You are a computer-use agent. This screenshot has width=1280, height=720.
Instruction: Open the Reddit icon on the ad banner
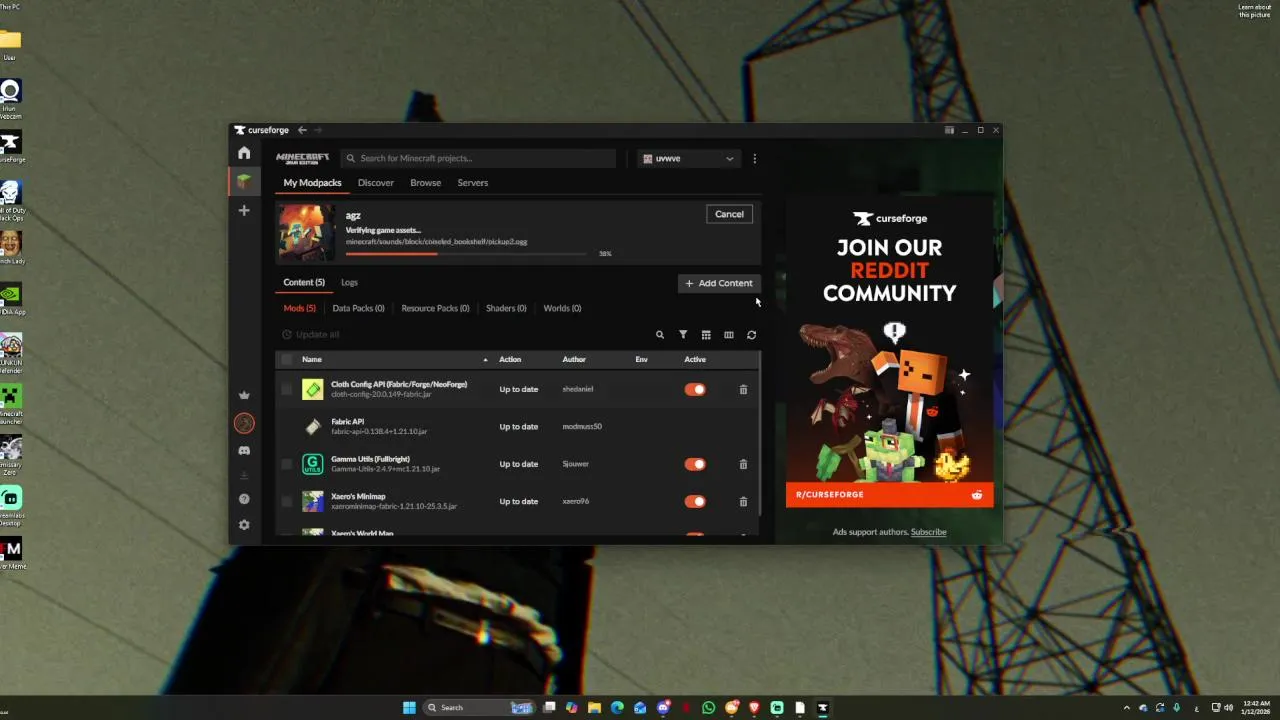pos(977,494)
